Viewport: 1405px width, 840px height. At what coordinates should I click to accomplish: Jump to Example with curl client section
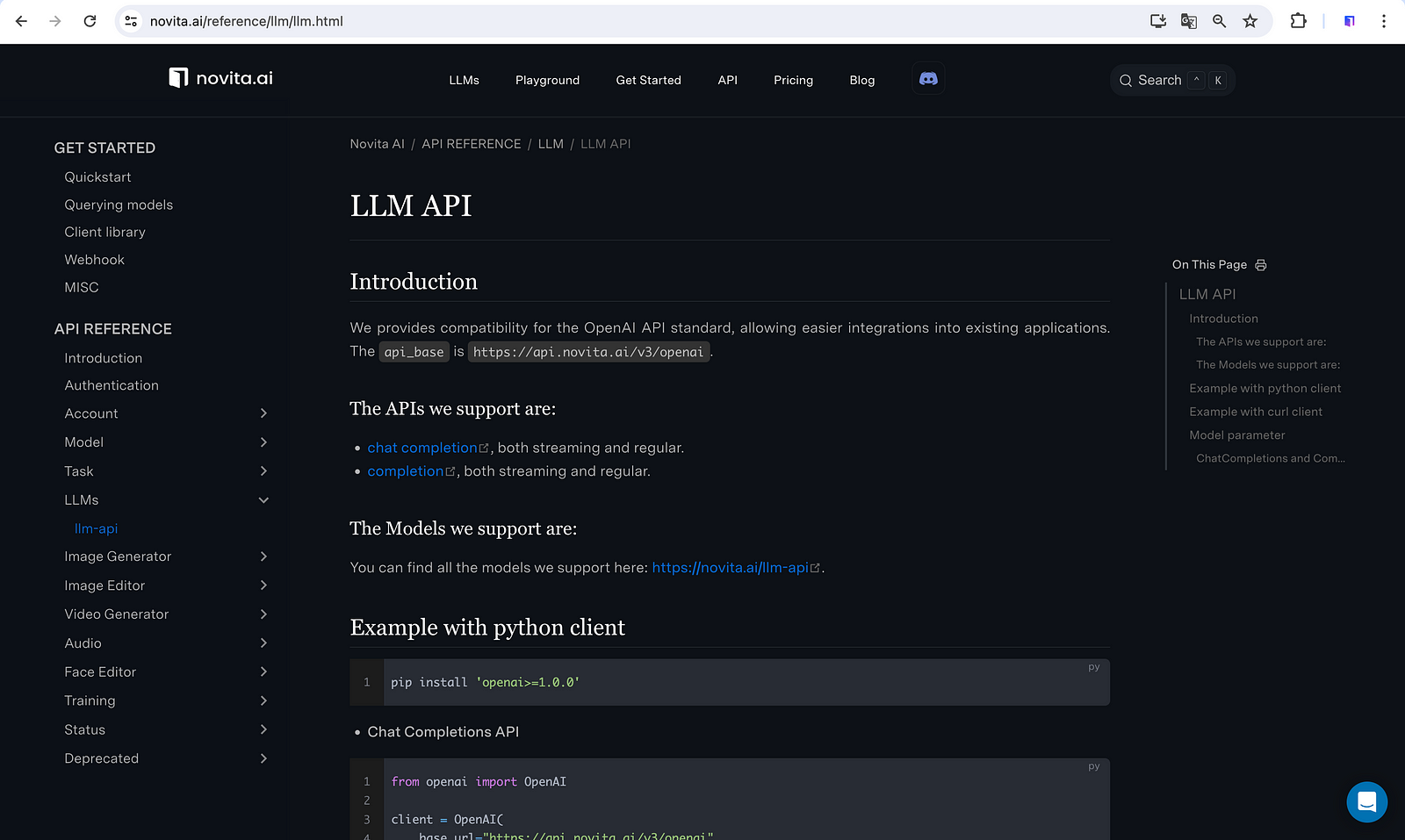coord(1255,412)
